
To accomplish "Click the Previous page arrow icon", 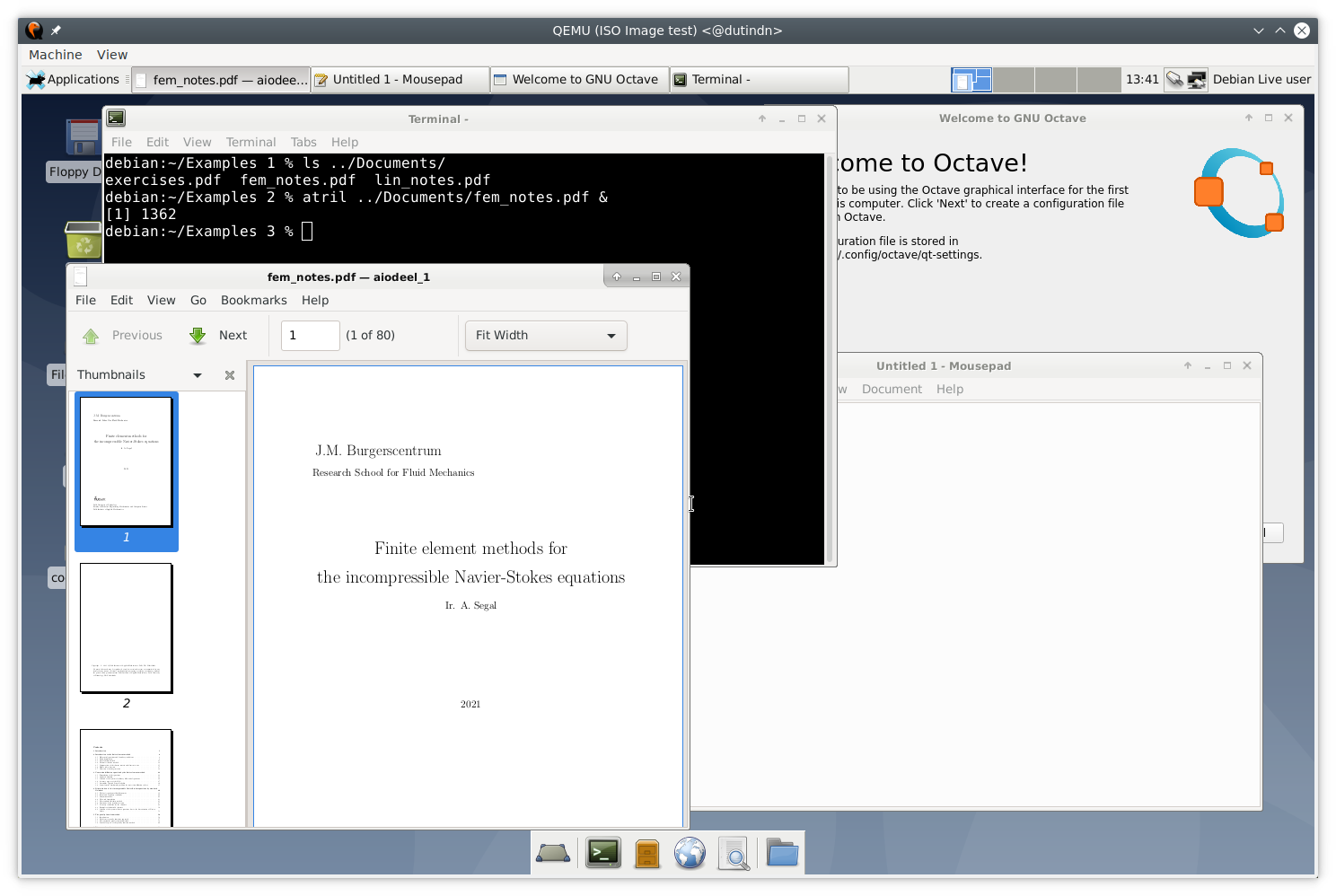I will 91,336.
